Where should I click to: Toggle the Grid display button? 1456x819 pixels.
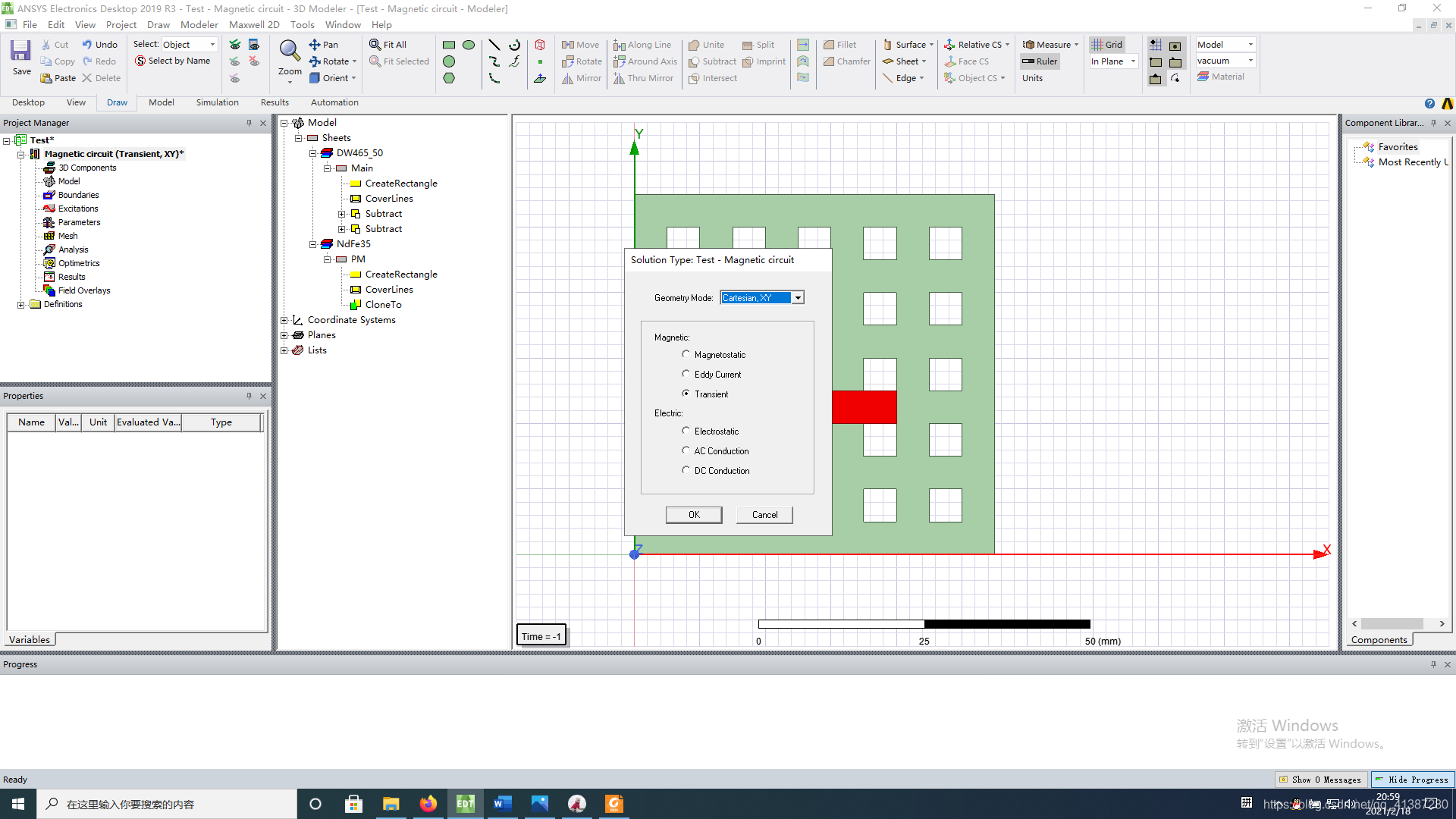coord(1107,45)
